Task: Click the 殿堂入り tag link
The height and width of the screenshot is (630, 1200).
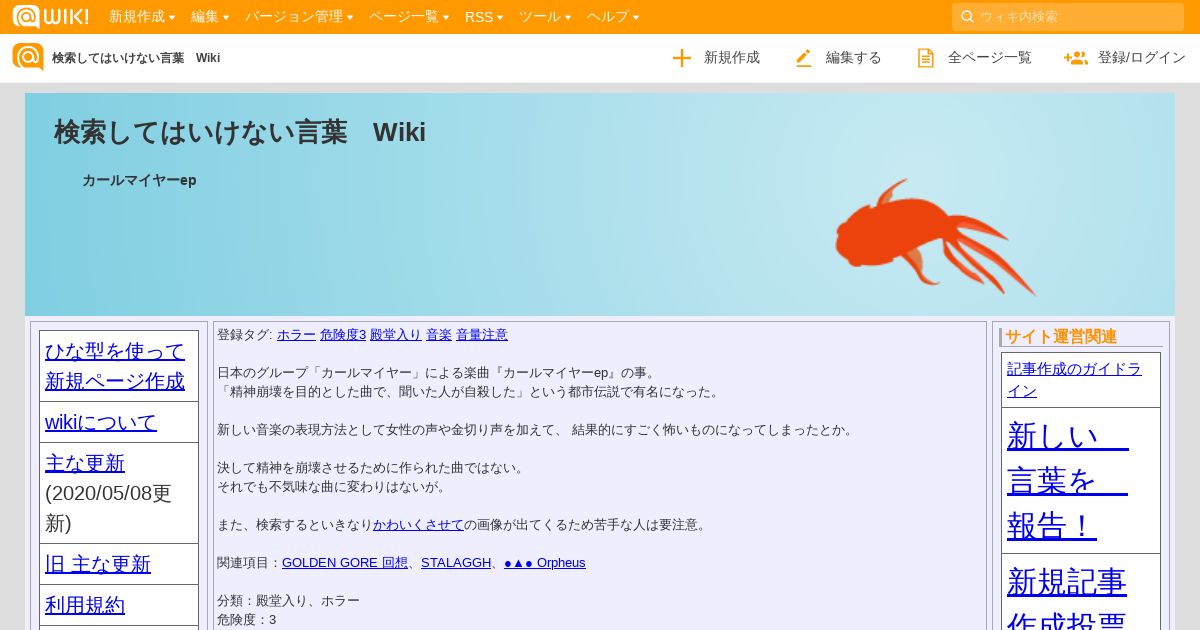Action: click(396, 335)
